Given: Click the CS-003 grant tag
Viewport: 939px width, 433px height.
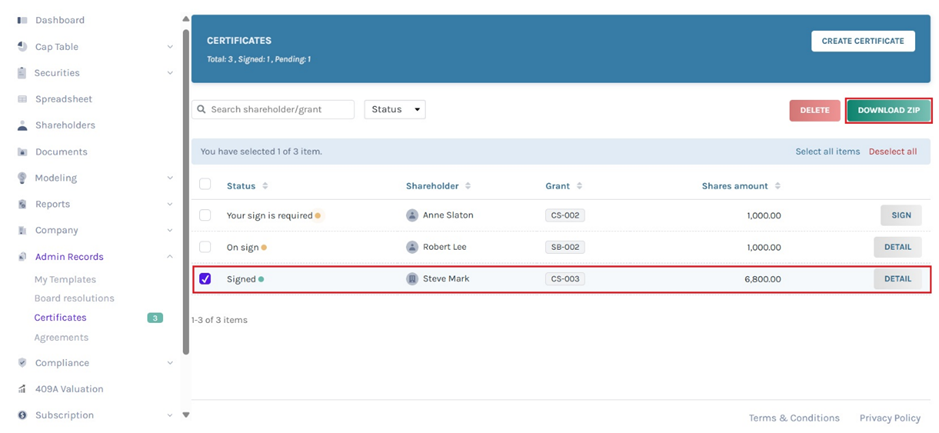Looking at the screenshot, I should click(x=565, y=279).
